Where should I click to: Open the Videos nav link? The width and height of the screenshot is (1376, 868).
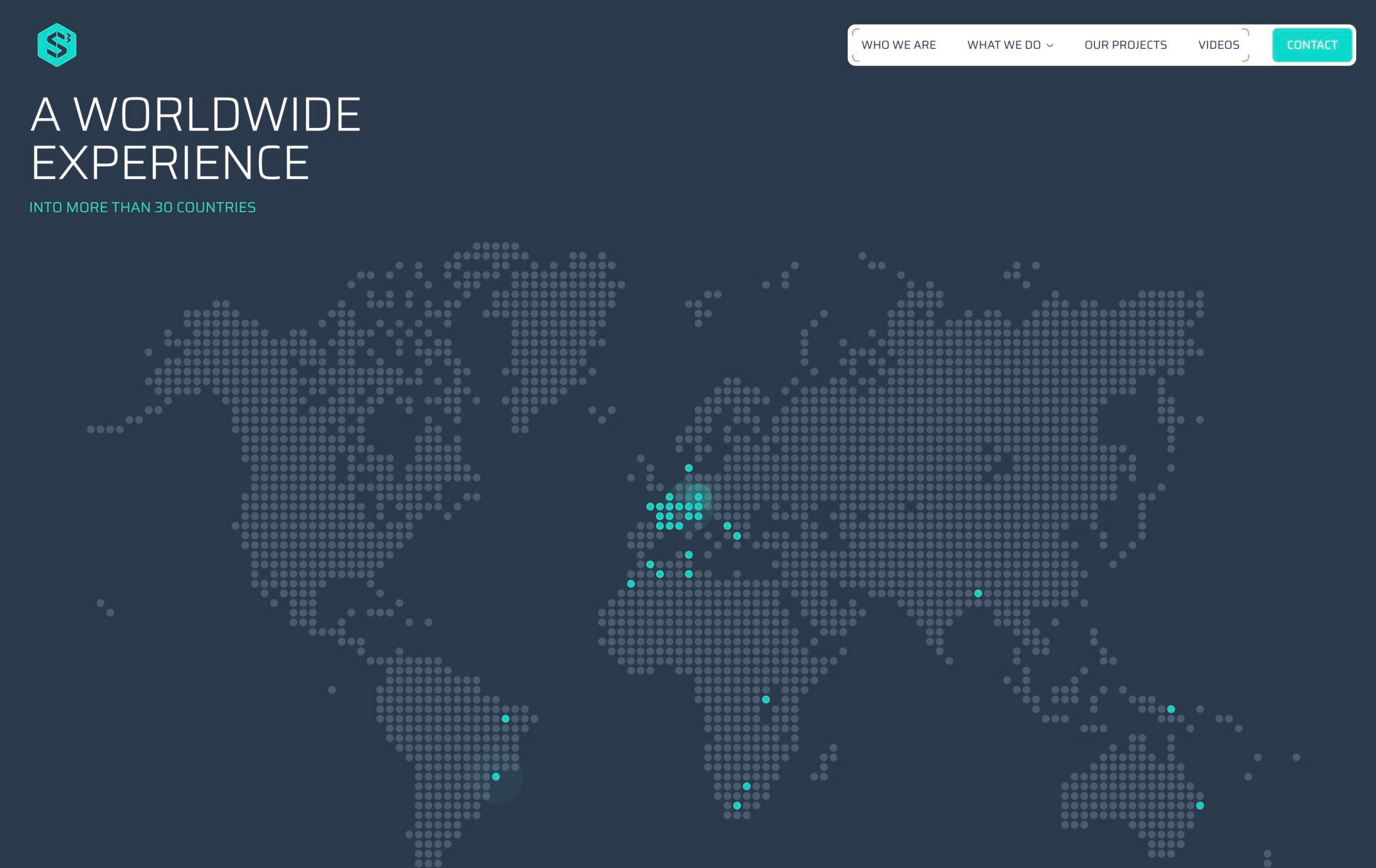click(1219, 45)
